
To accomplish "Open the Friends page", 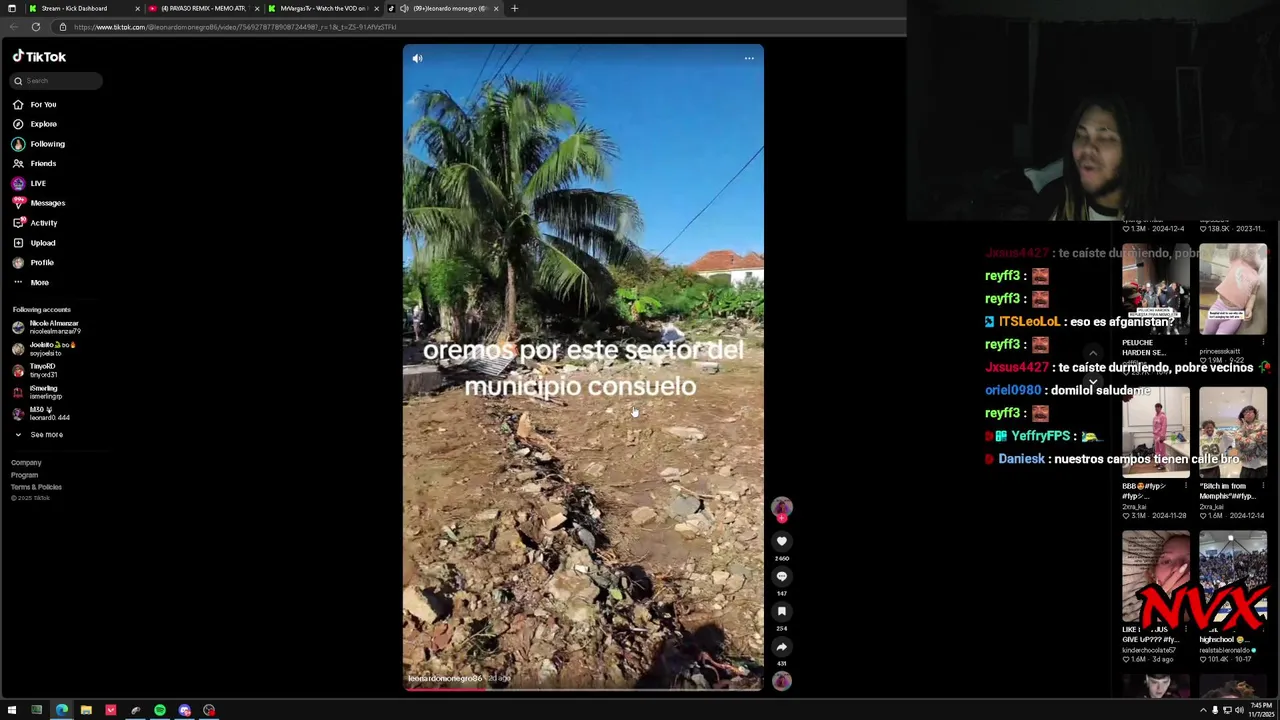I will [35, 163].
